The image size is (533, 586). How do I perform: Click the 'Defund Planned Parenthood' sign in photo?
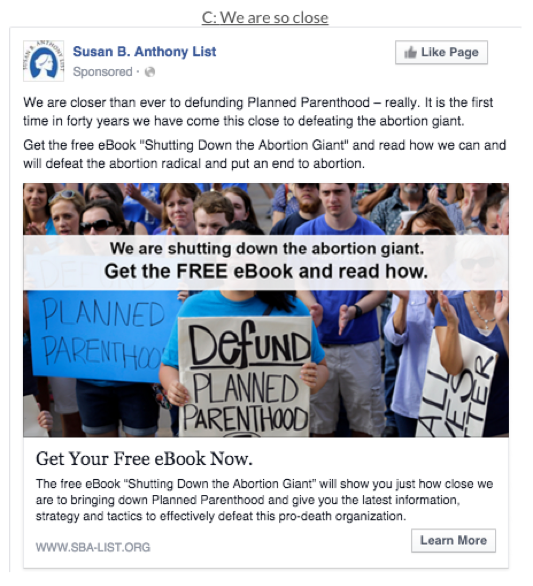[245, 377]
